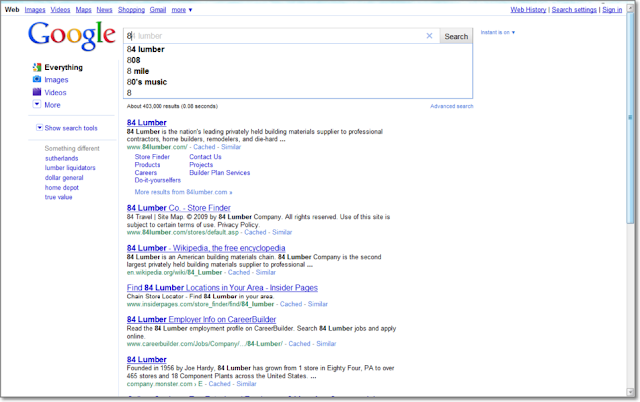Click the 'true value' related search
The height and width of the screenshot is (402, 640).
[x=58, y=197]
